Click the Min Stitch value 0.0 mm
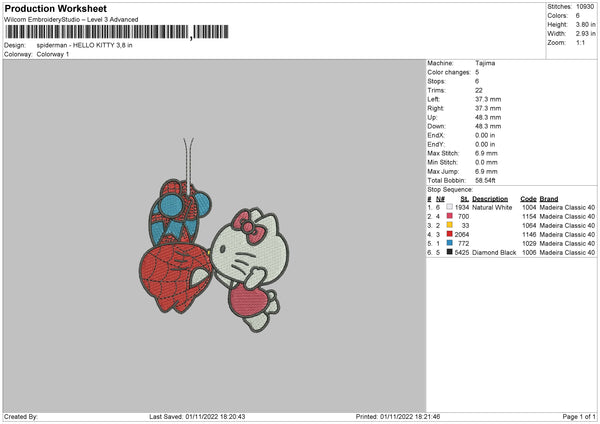 (486, 163)
